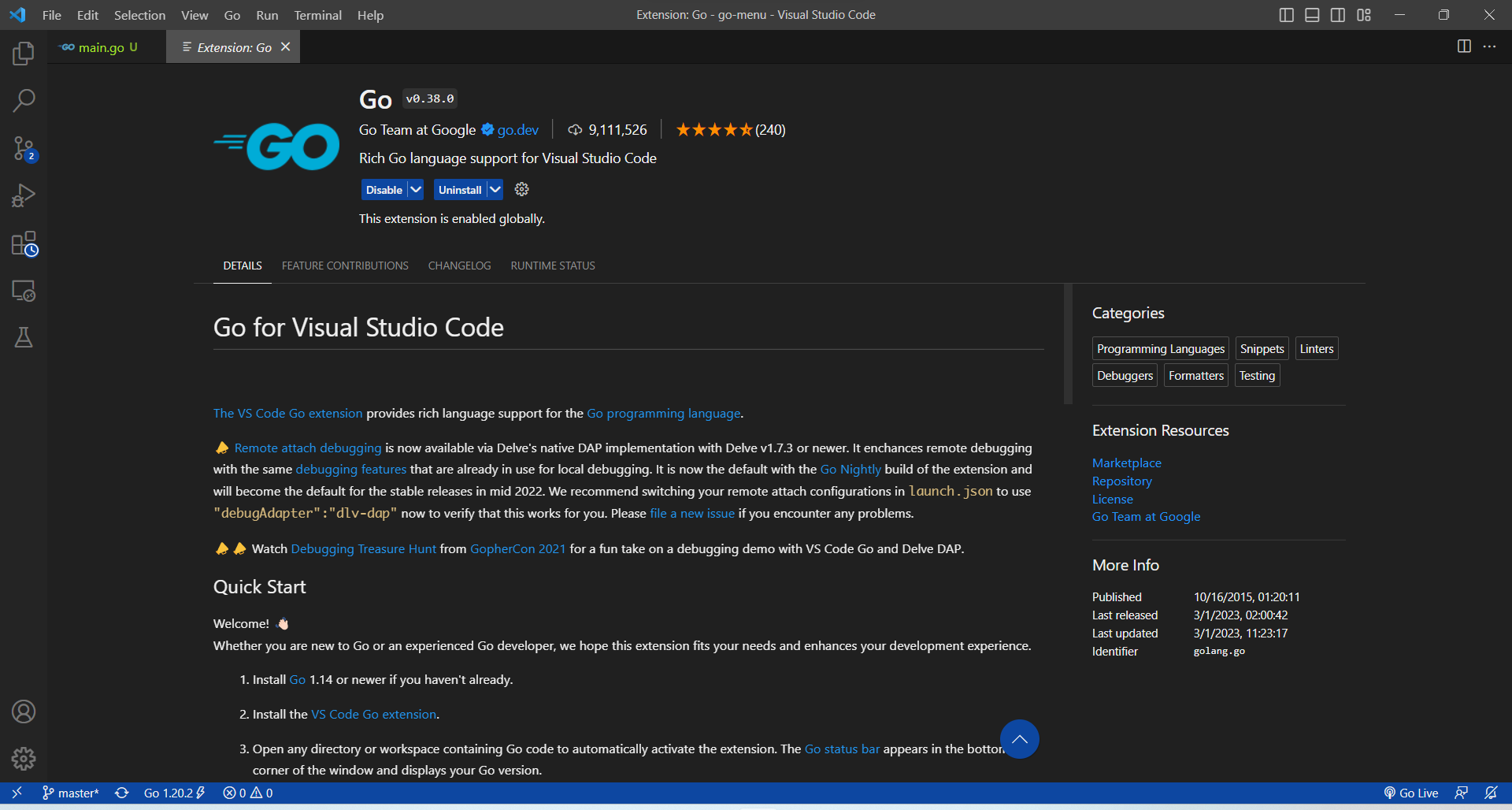Open the Run and Debug view
Viewport: 1512px width, 810px height.
coord(24,195)
